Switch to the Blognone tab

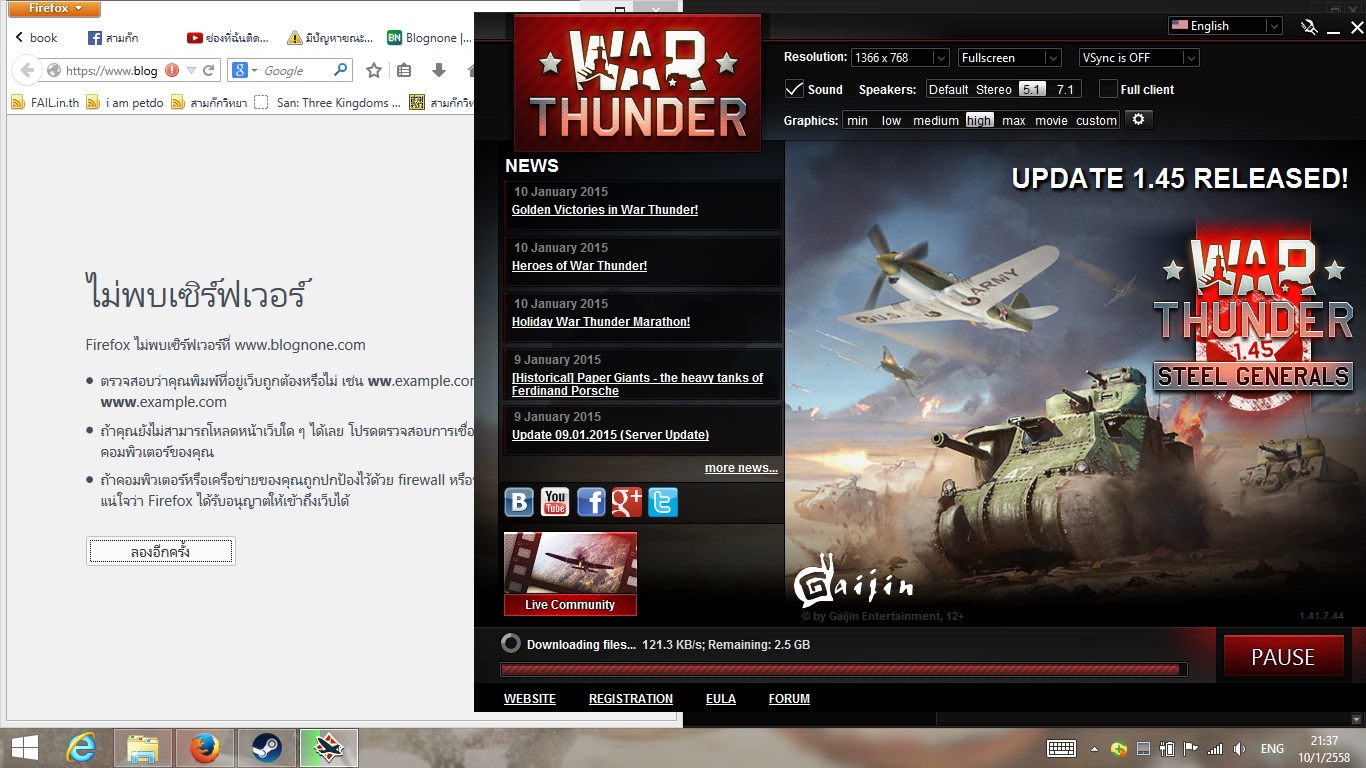click(430, 38)
